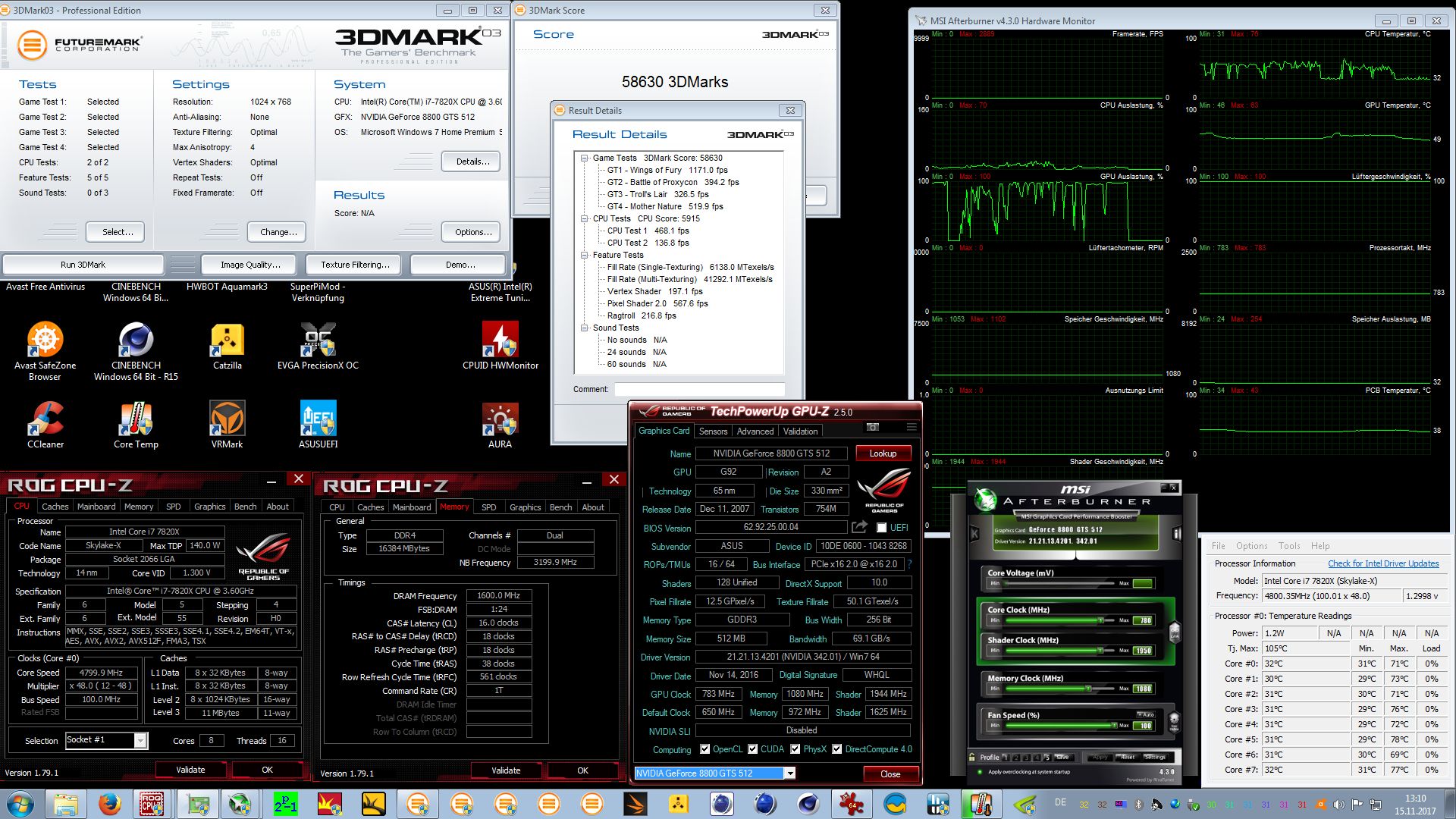Collapse the Game Tests tree node
This screenshot has height=819, width=1456.
(585, 158)
